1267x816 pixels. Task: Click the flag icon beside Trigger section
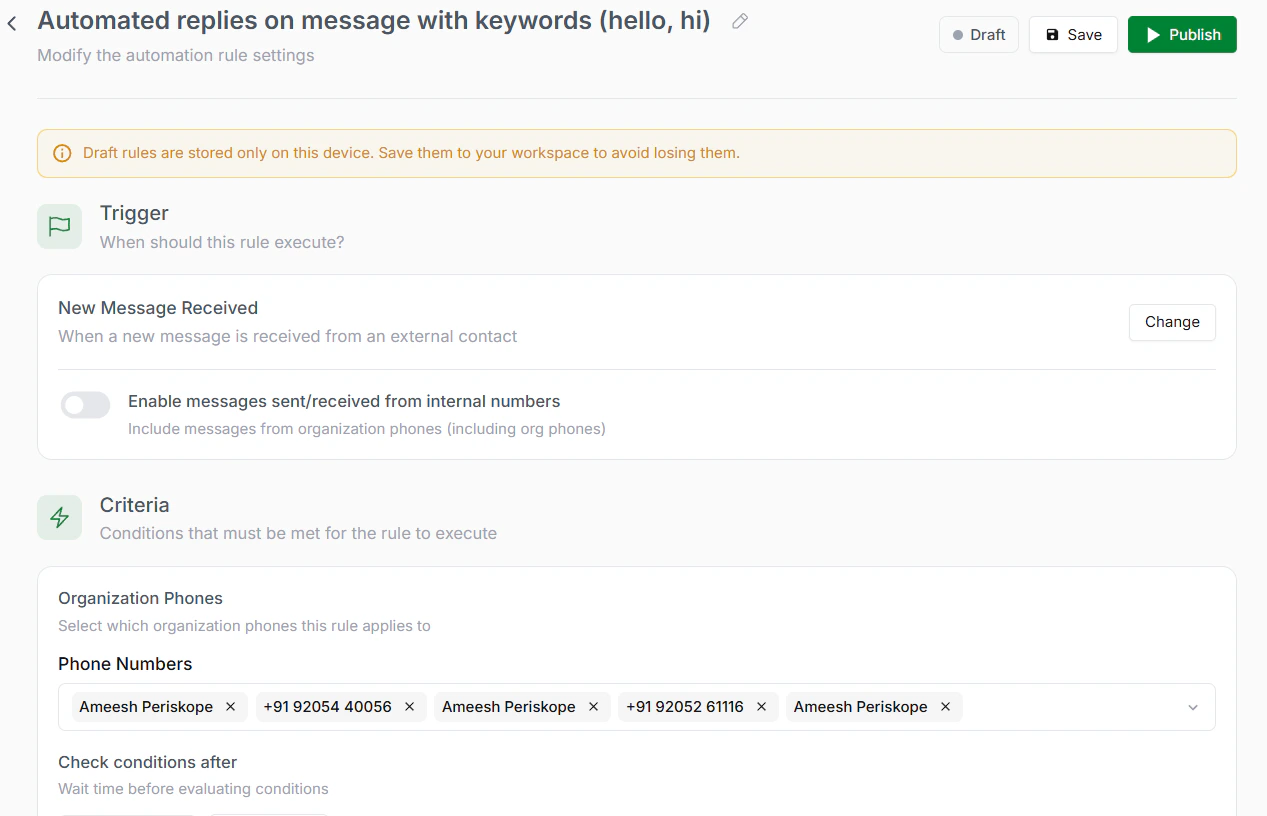click(x=59, y=226)
